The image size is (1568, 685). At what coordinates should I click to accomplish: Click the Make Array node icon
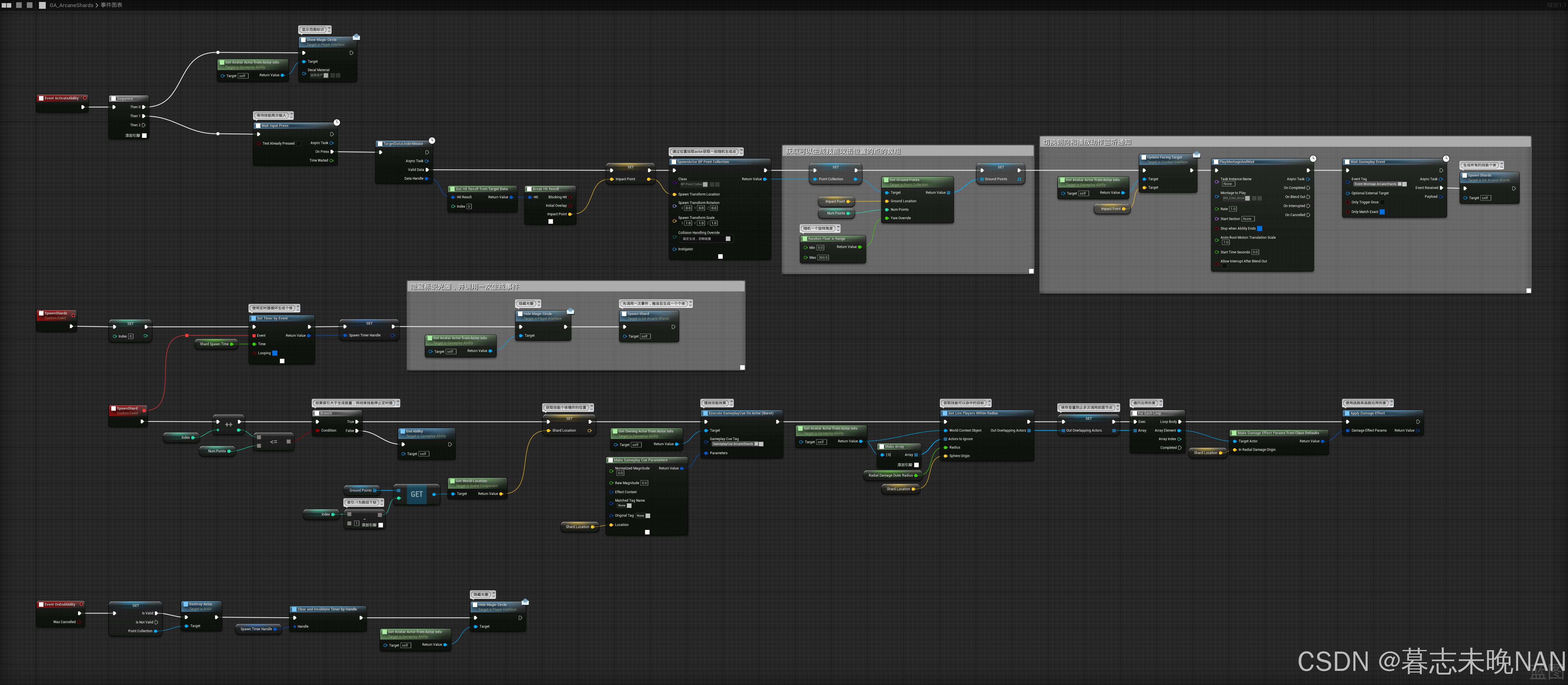coord(881,447)
